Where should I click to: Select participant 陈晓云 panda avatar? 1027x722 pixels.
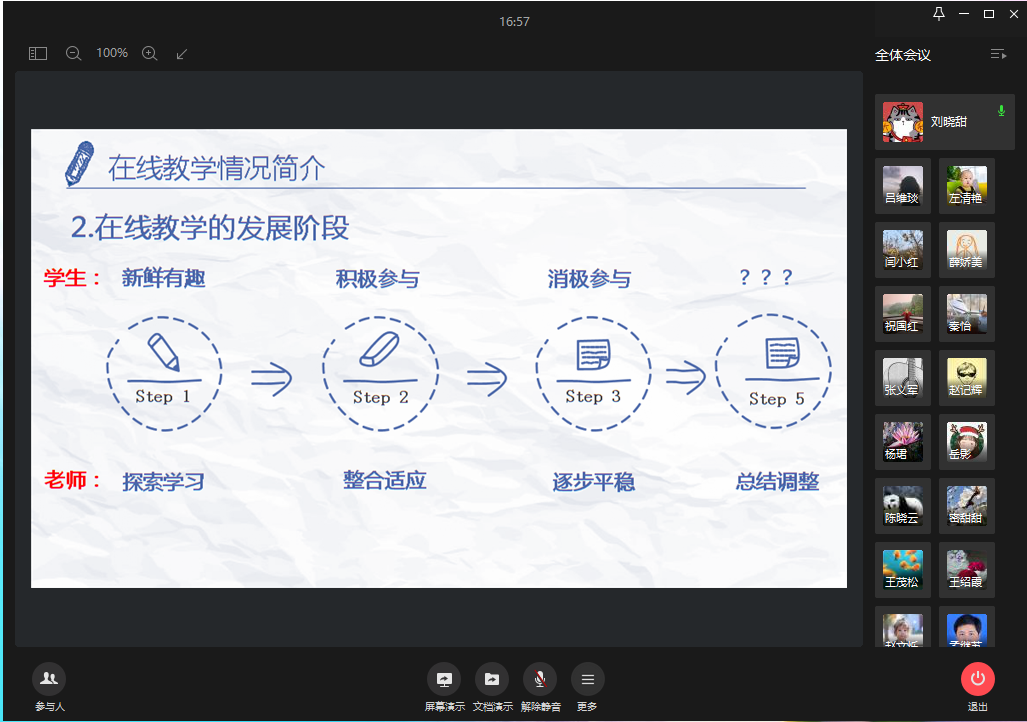click(x=902, y=506)
